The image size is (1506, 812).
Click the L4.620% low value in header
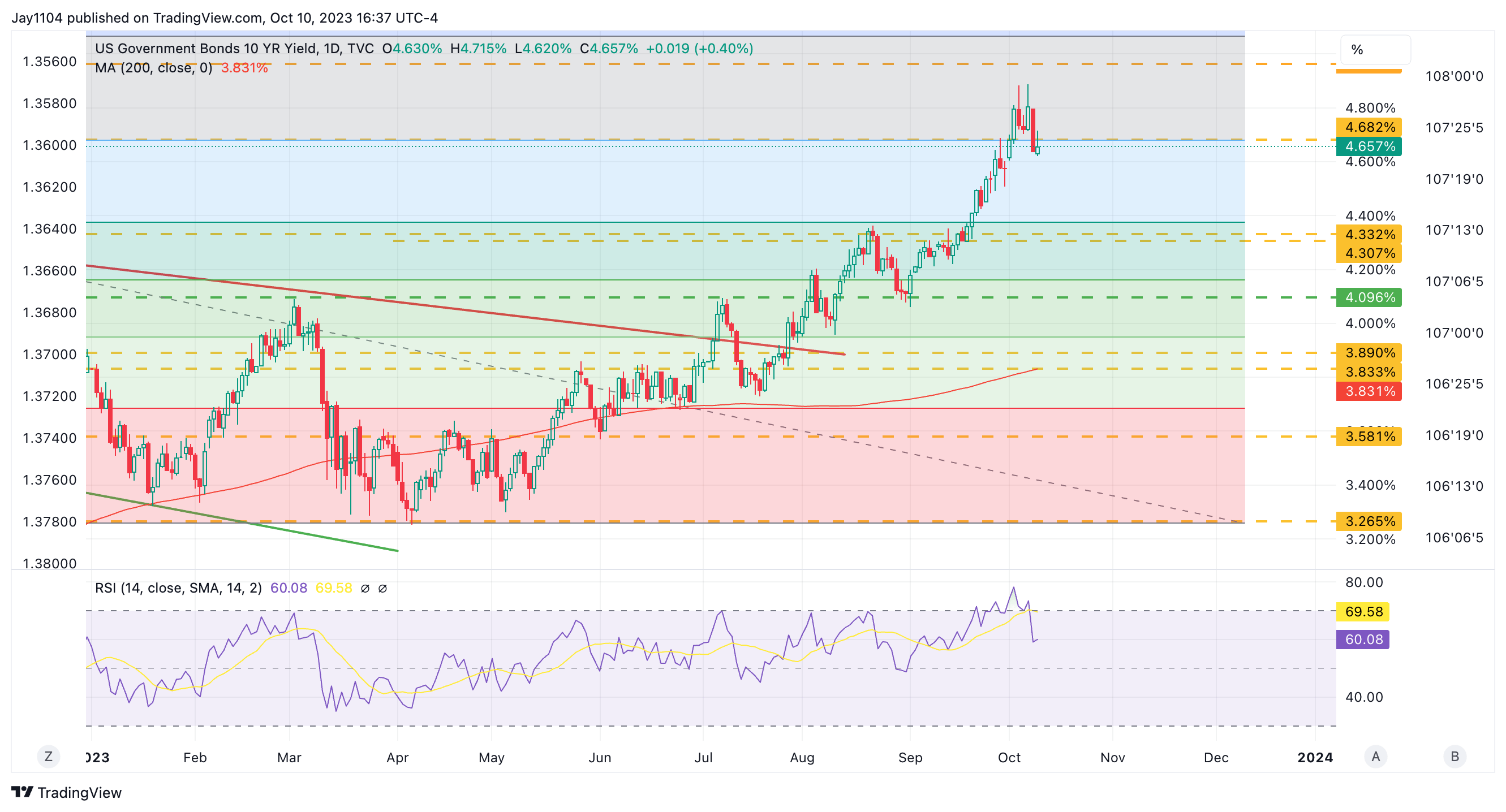(543, 49)
